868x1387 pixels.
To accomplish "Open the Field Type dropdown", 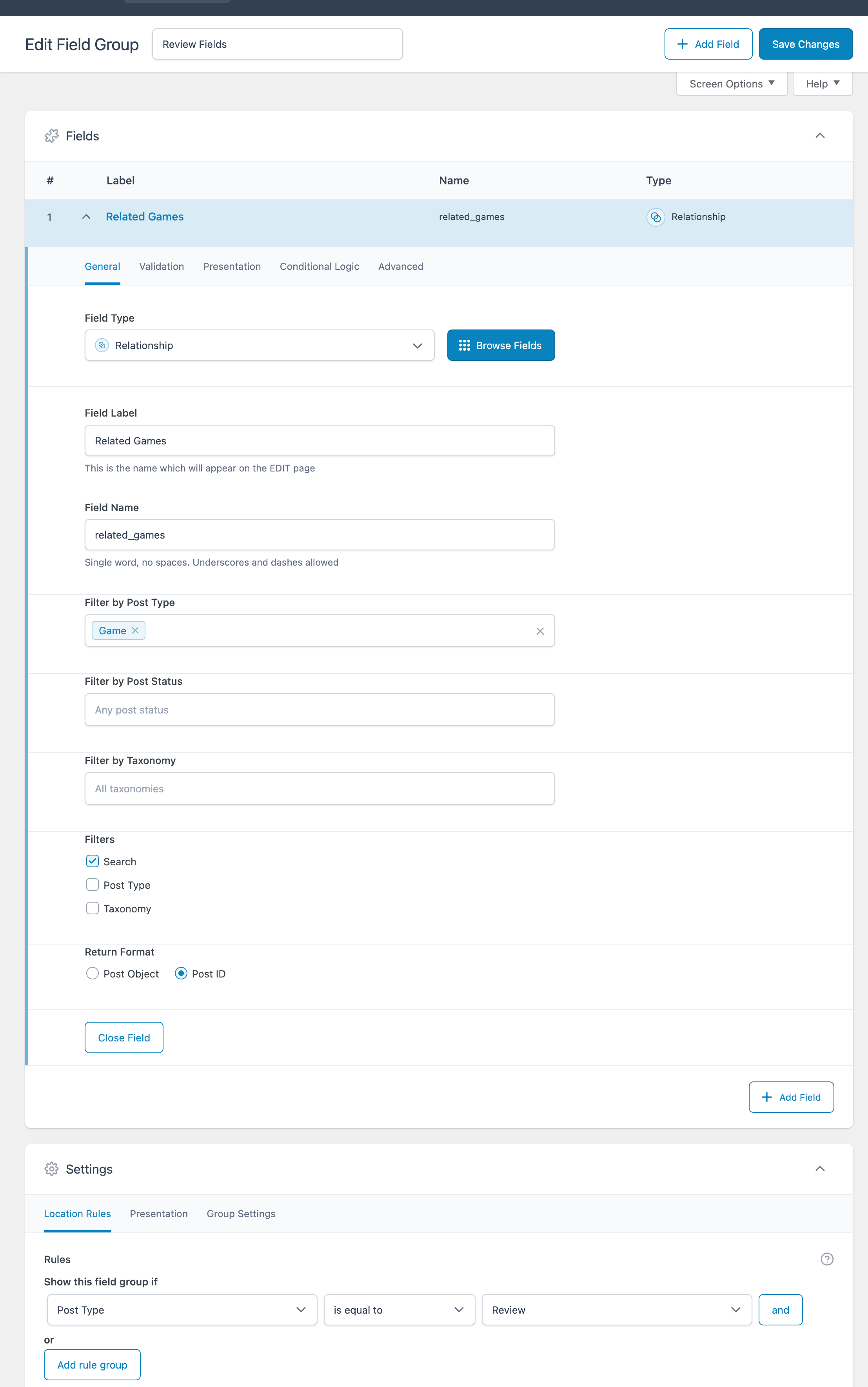I will click(x=260, y=345).
